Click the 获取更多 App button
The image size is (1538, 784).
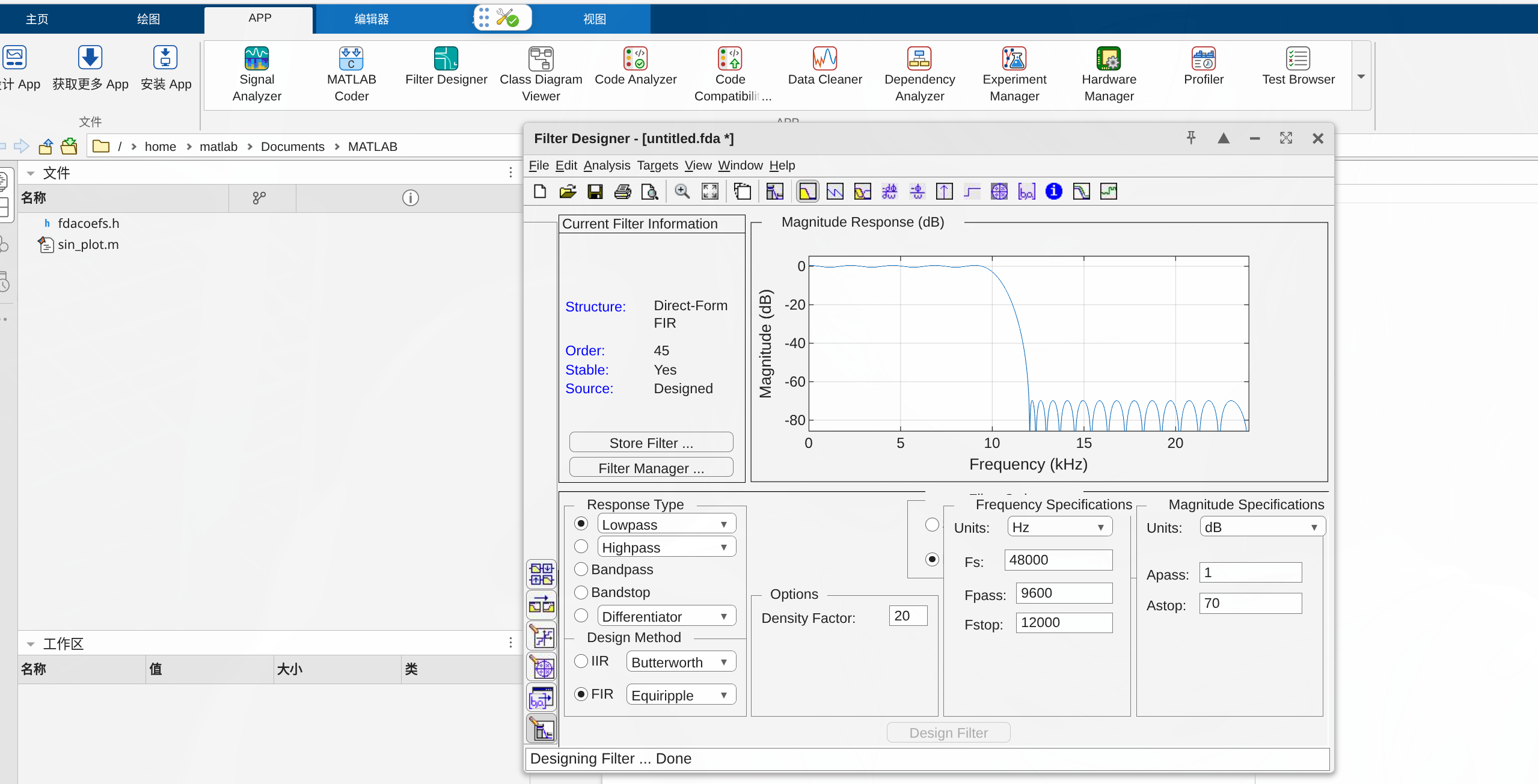point(90,69)
